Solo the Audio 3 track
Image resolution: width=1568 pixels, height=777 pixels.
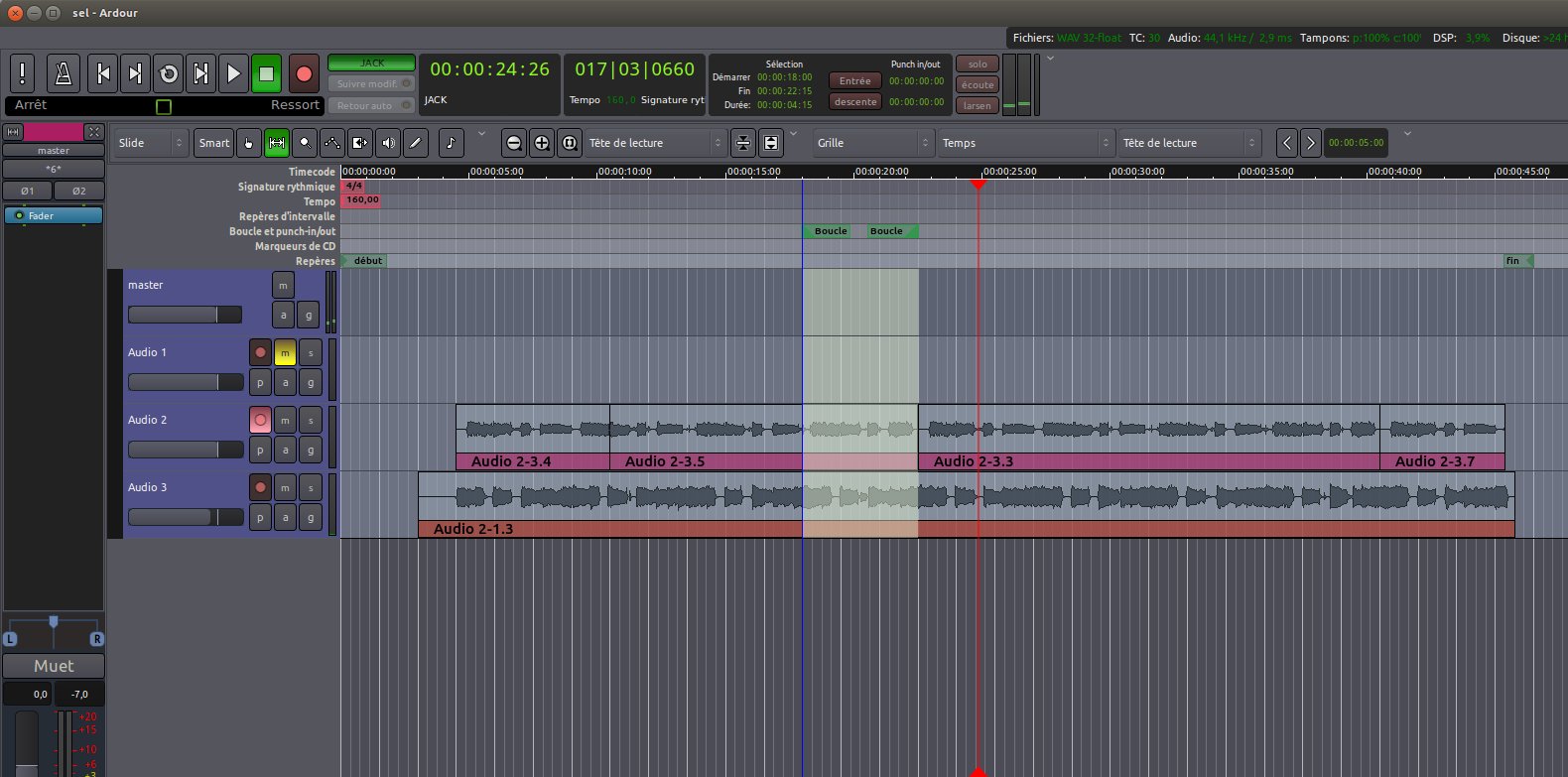pyautogui.click(x=311, y=487)
